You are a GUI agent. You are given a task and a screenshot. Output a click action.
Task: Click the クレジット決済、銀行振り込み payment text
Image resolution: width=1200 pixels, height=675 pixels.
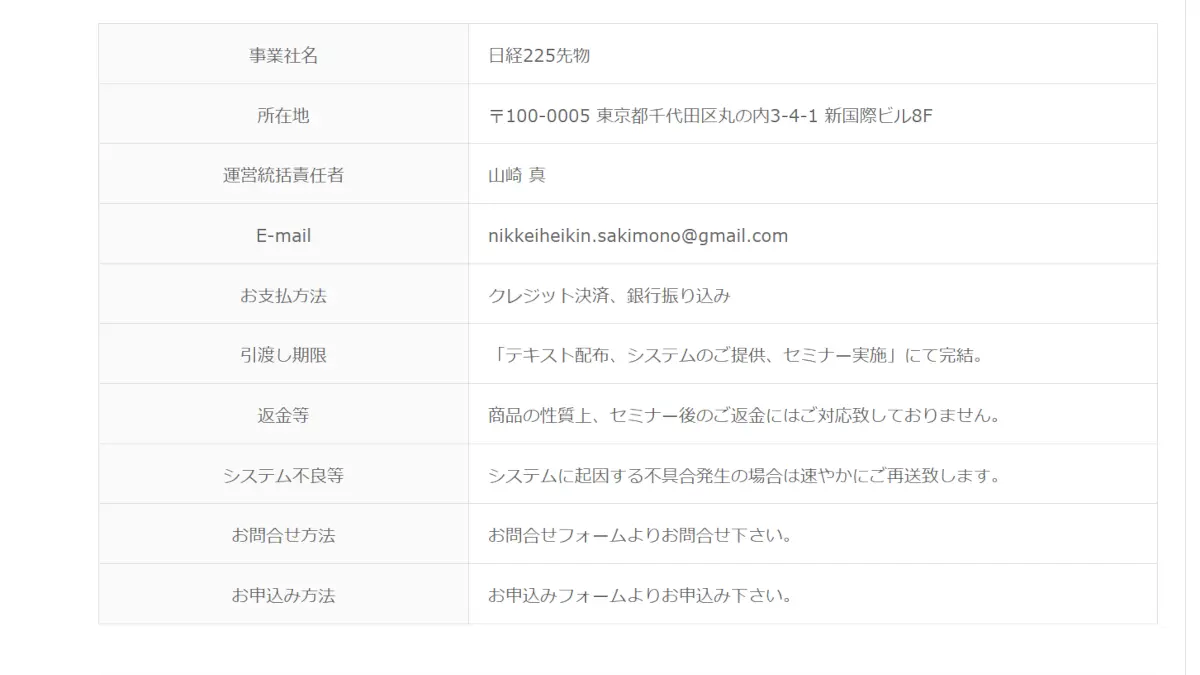(x=609, y=296)
